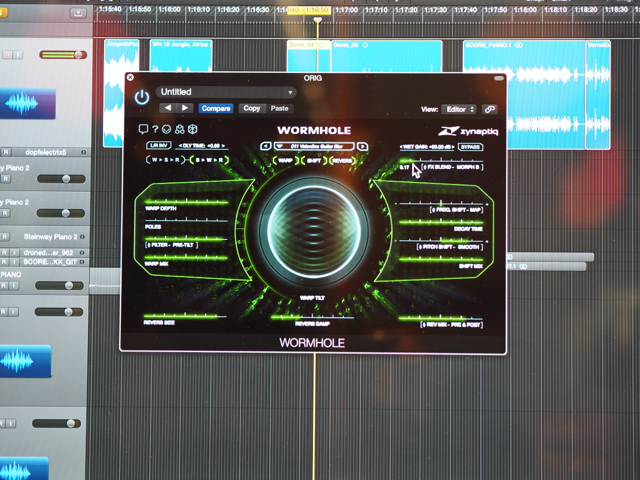This screenshot has width=640, height=480.
Task: Go to next setting arrow
Action: point(184,108)
